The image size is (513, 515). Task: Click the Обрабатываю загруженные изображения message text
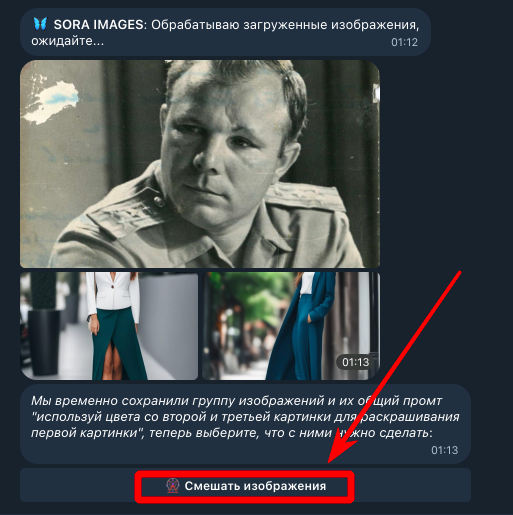[x=285, y=25]
